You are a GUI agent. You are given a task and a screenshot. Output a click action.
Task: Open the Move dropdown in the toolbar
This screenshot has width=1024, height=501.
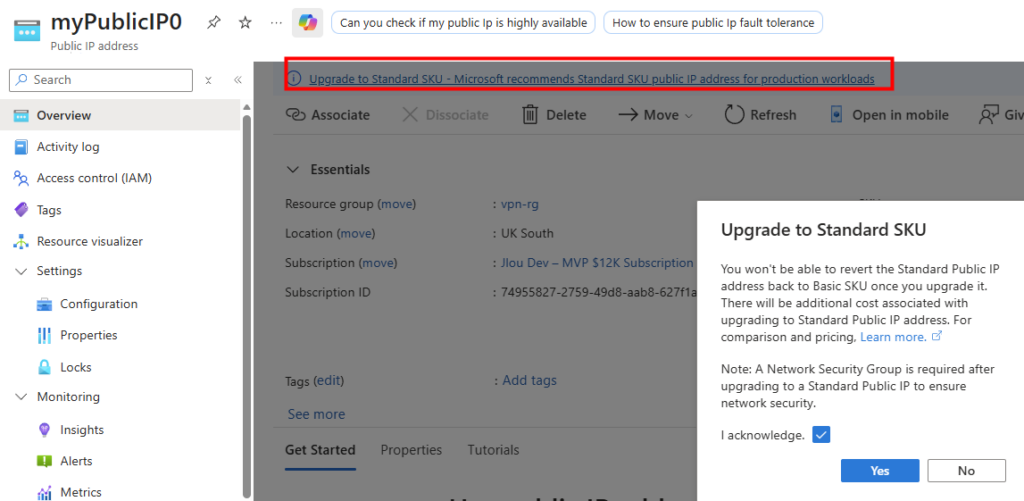point(655,115)
